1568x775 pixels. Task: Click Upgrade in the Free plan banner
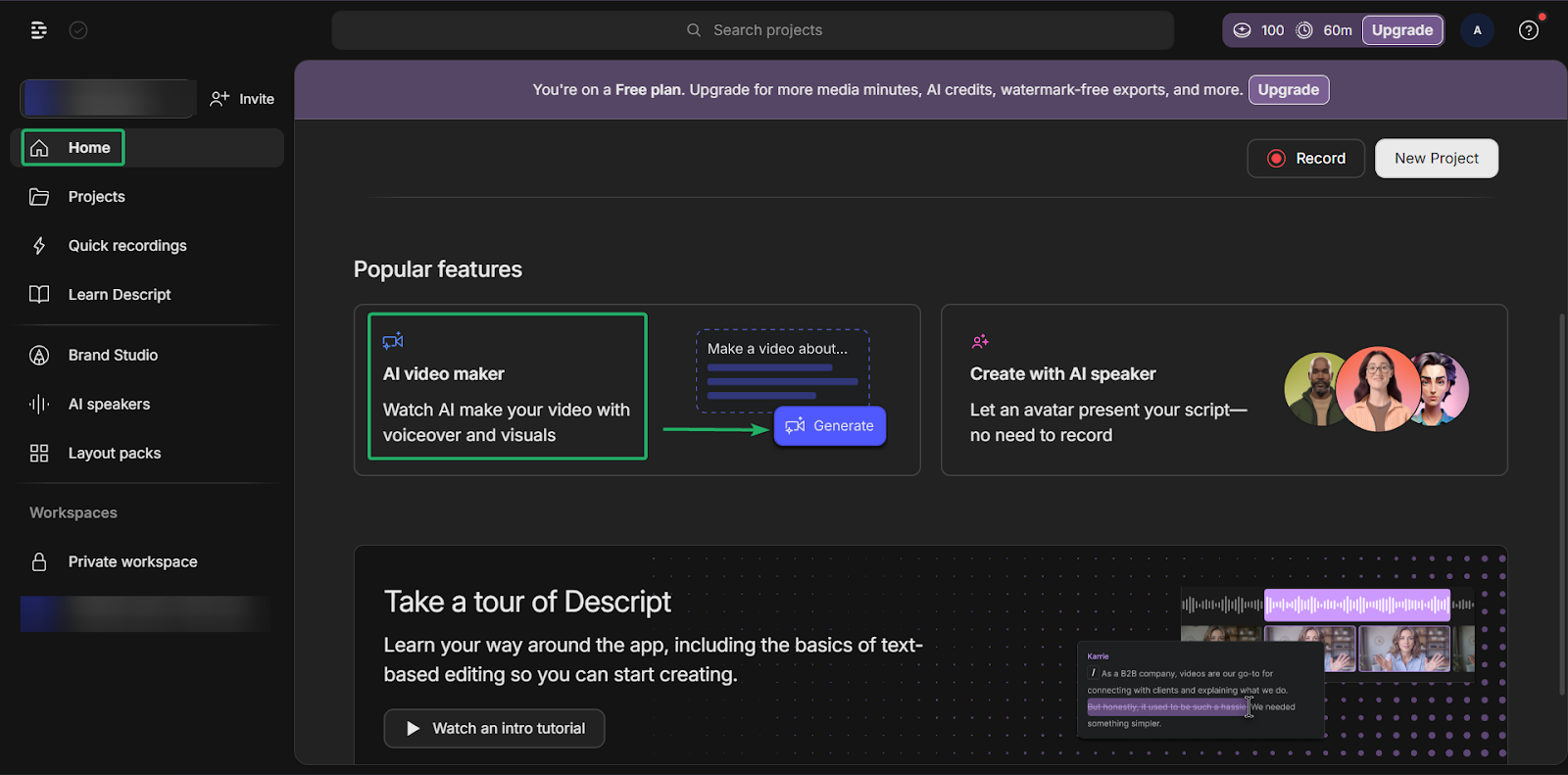(1289, 90)
